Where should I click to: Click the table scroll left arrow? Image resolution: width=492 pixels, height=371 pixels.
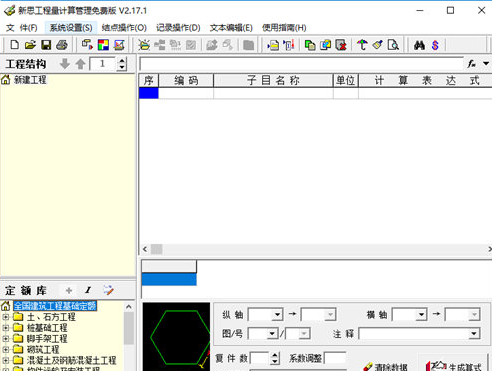[145, 249]
